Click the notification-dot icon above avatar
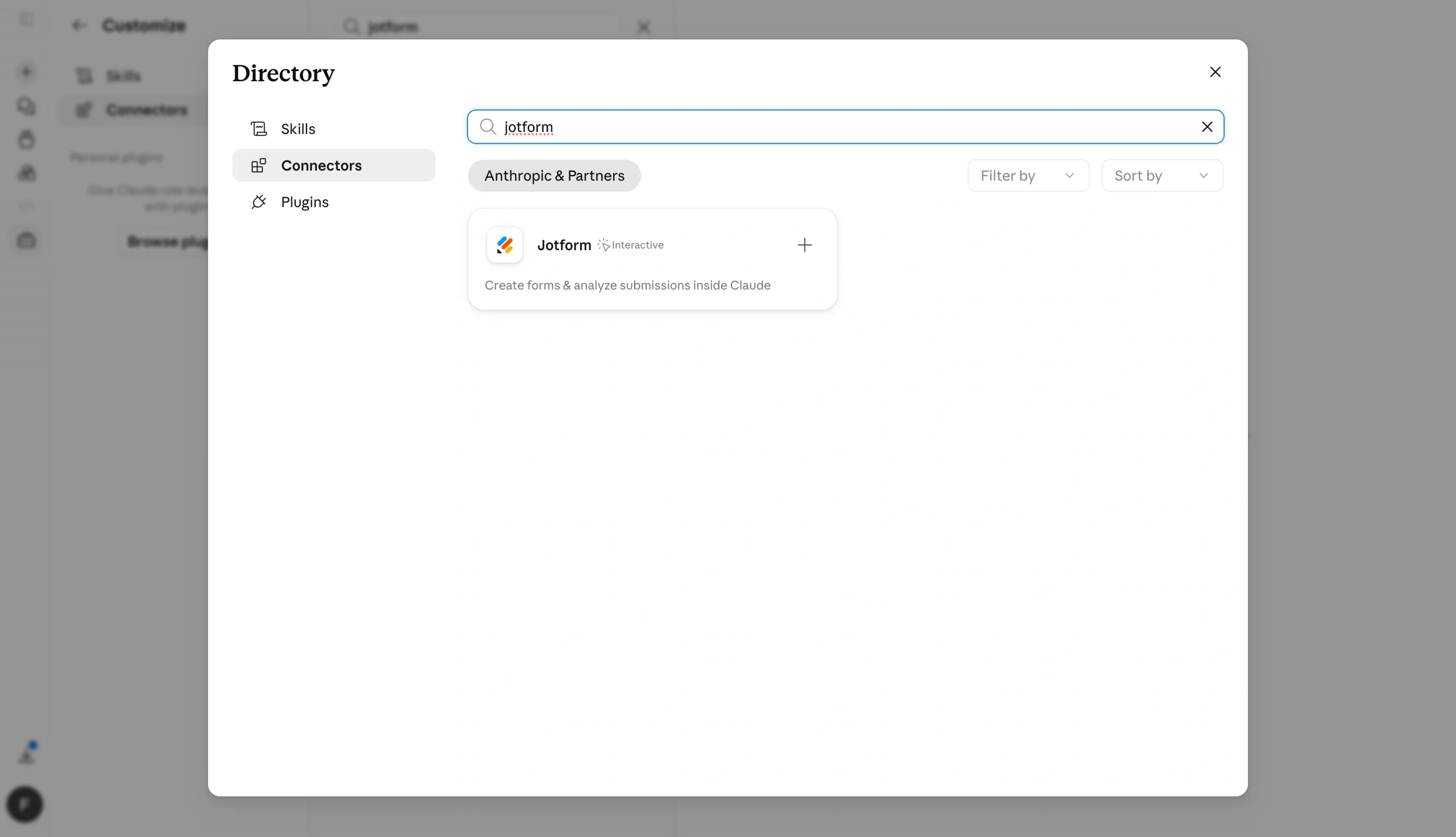The width and height of the screenshot is (1456, 837). [27, 753]
